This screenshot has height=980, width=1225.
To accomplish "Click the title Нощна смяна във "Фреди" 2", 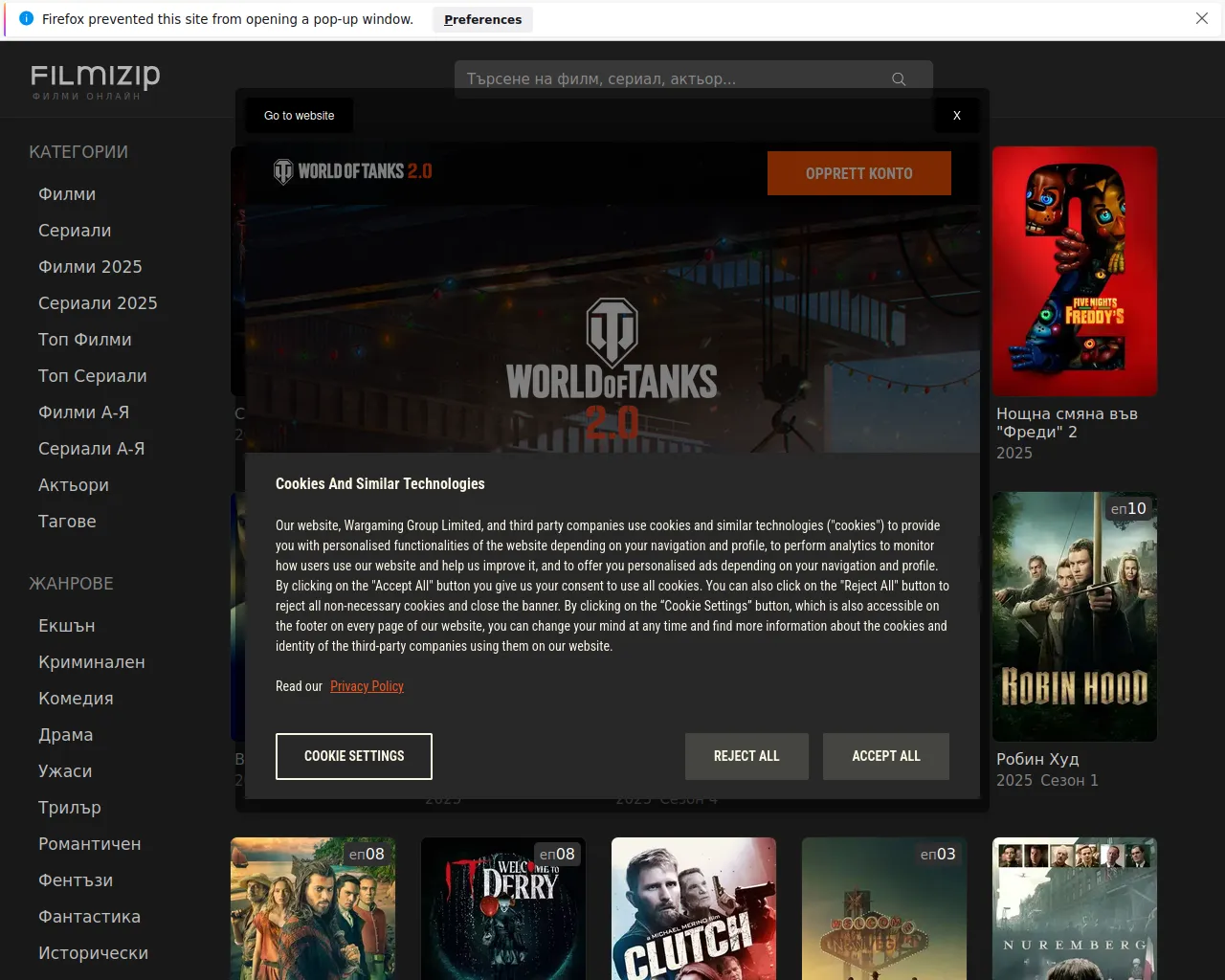I will pos(1067,423).
